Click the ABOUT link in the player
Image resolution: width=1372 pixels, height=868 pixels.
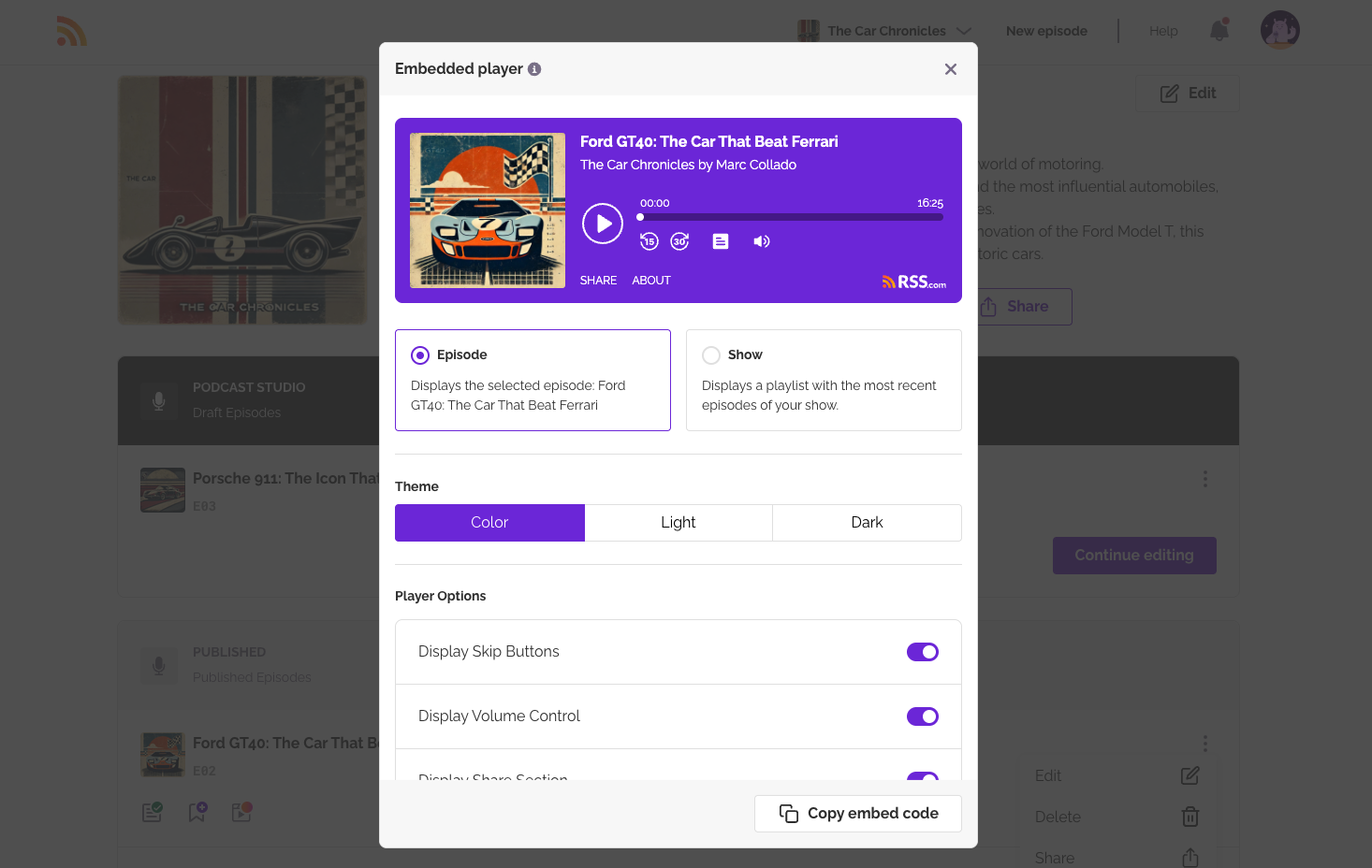[x=651, y=281]
